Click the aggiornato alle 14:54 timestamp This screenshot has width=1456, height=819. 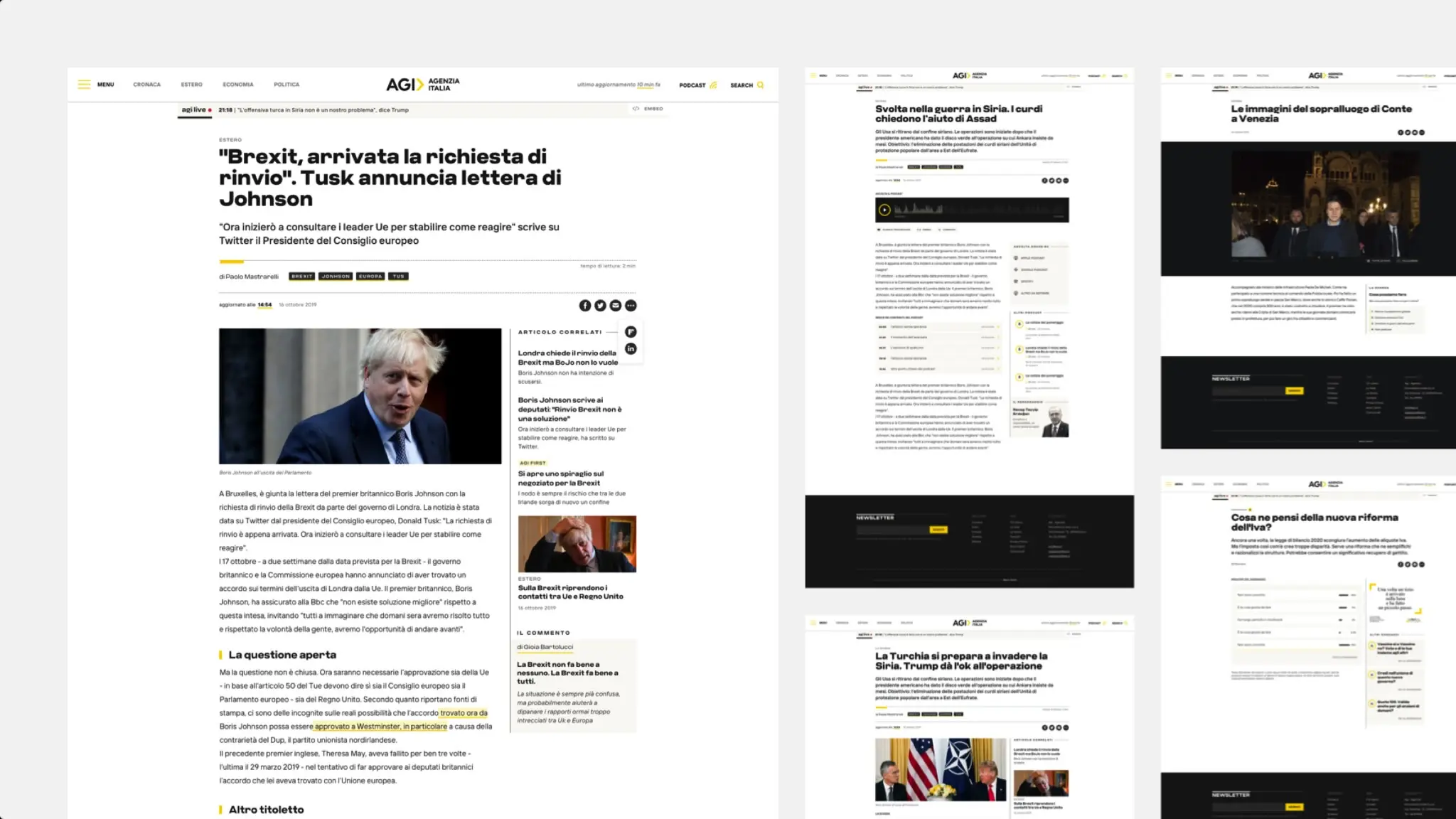click(x=245, y=304)
